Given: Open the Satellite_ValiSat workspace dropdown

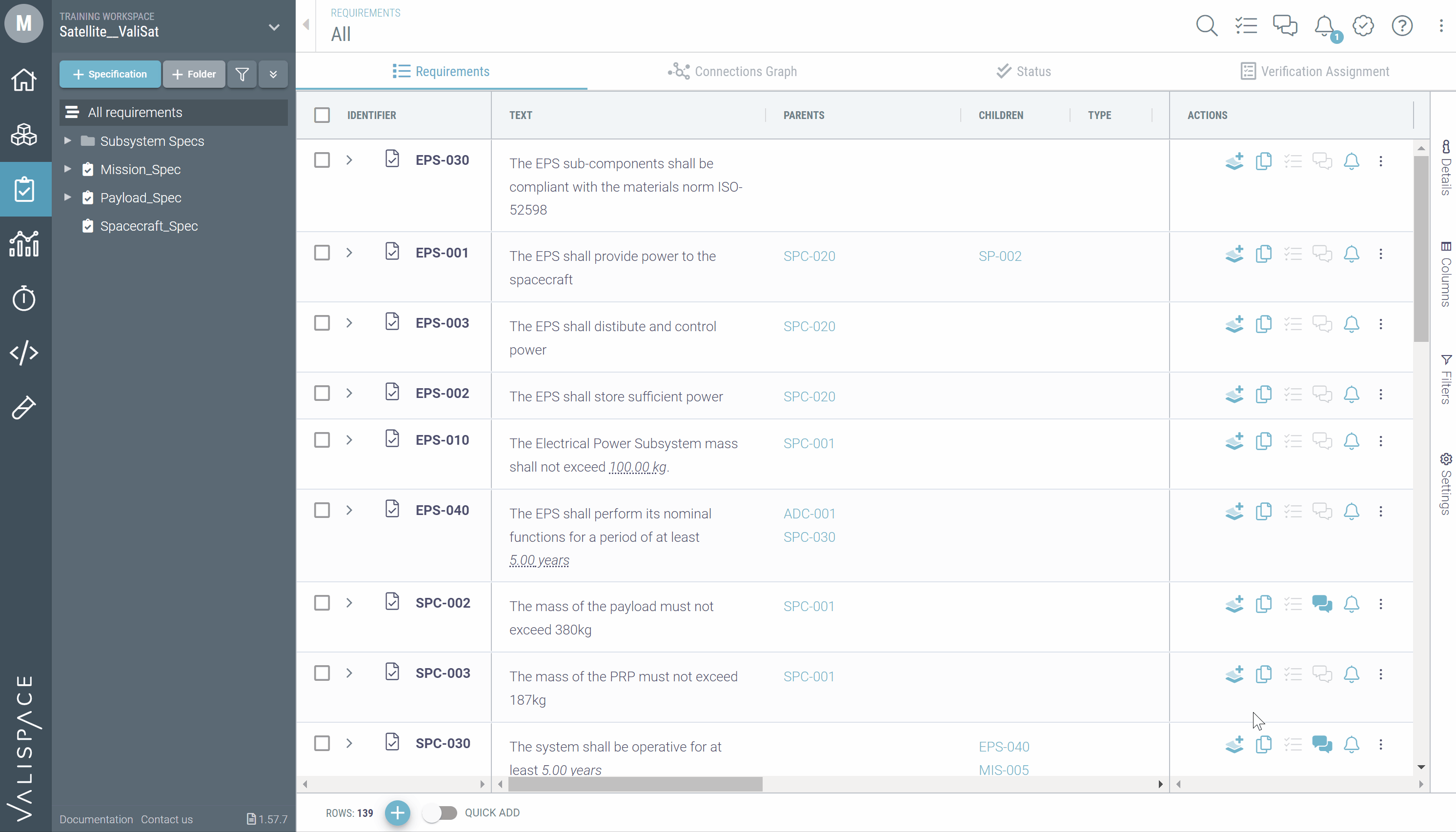Looking at the screenshot, I should point(274,27).
